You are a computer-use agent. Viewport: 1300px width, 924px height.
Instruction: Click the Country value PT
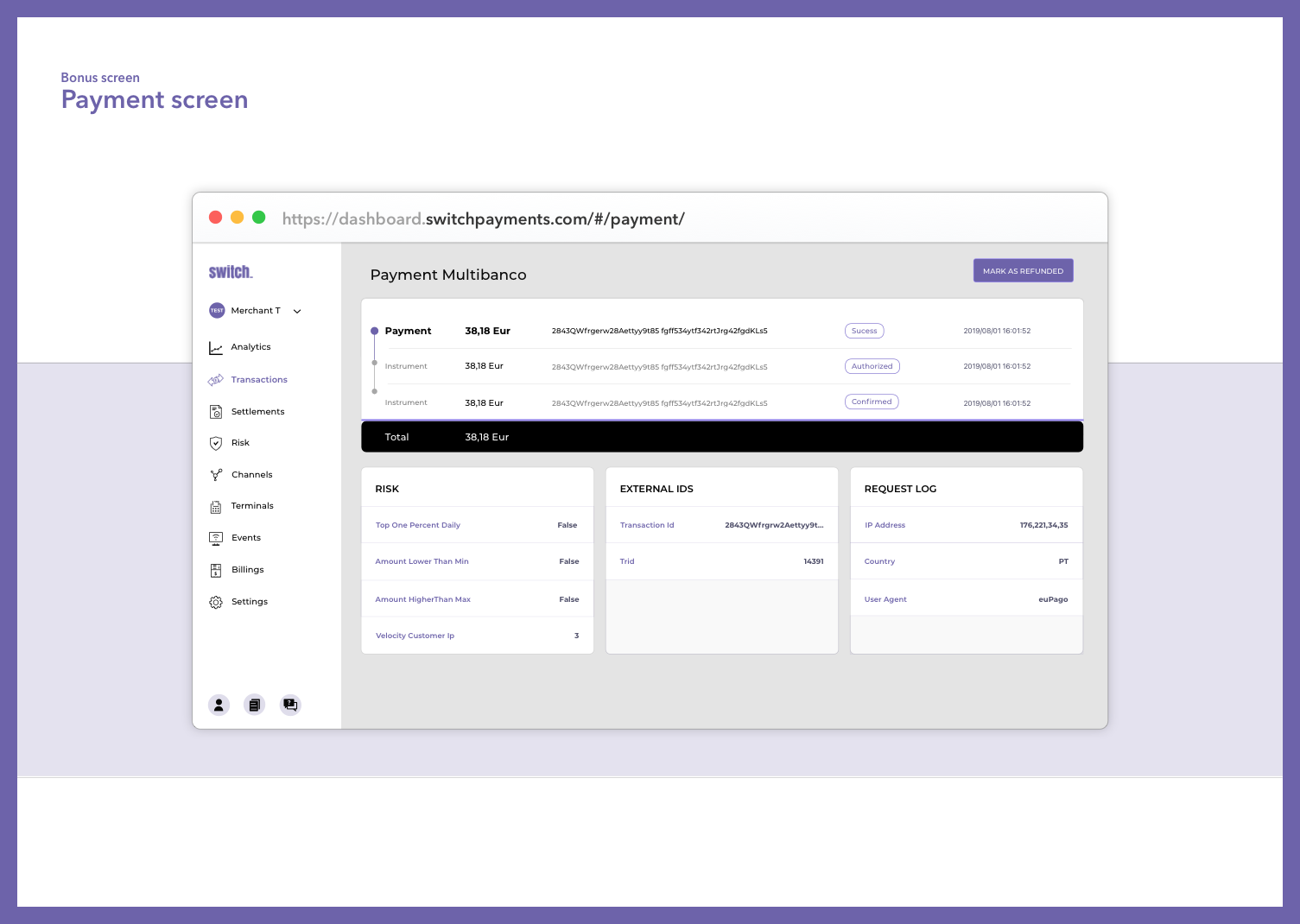pos(1063,561)
